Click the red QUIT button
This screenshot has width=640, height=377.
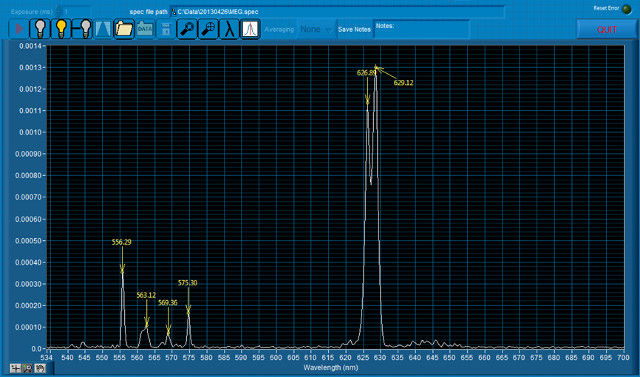pos(607,29)
